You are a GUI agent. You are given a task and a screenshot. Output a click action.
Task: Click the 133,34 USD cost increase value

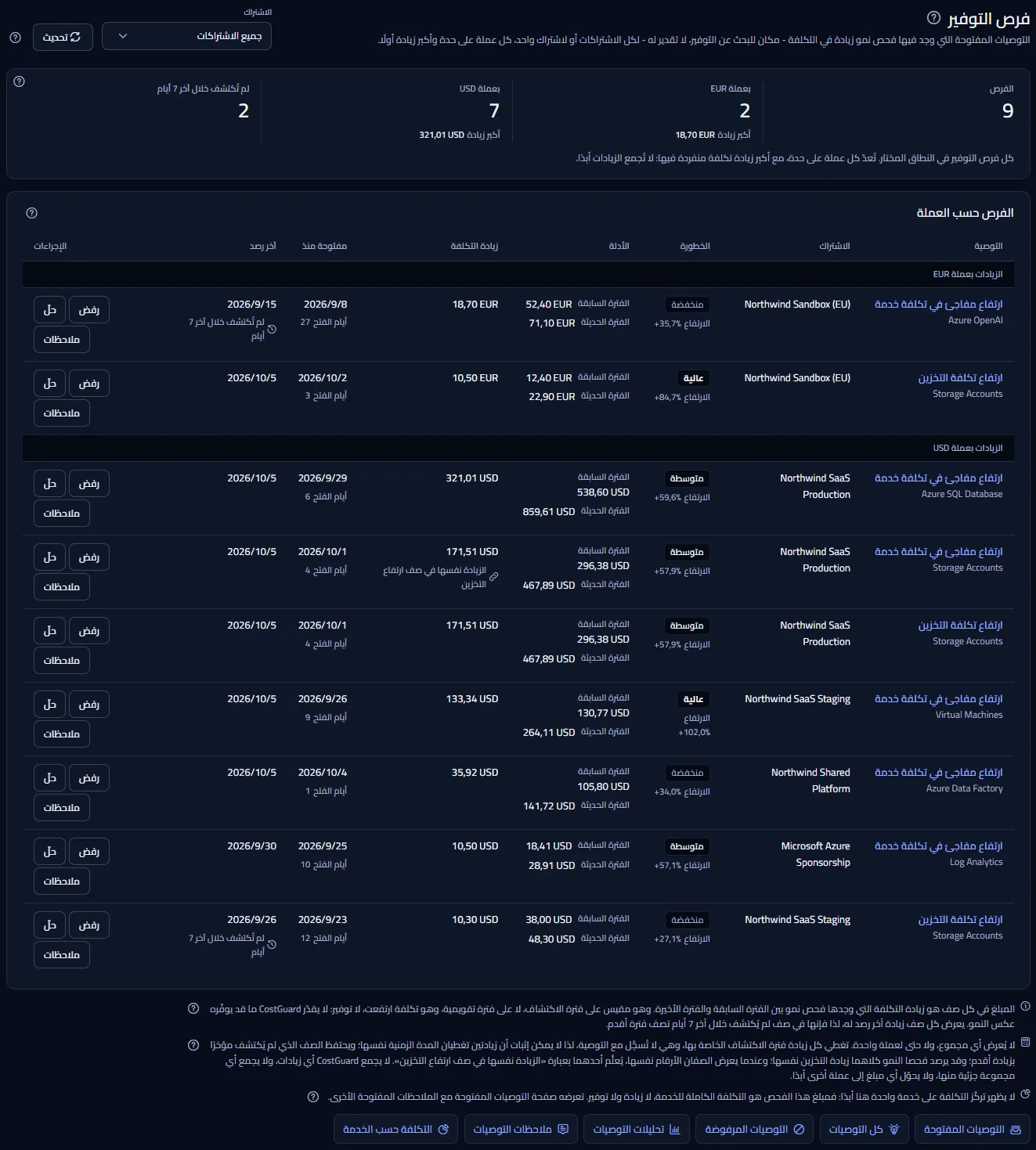click(x=472, y=698)
